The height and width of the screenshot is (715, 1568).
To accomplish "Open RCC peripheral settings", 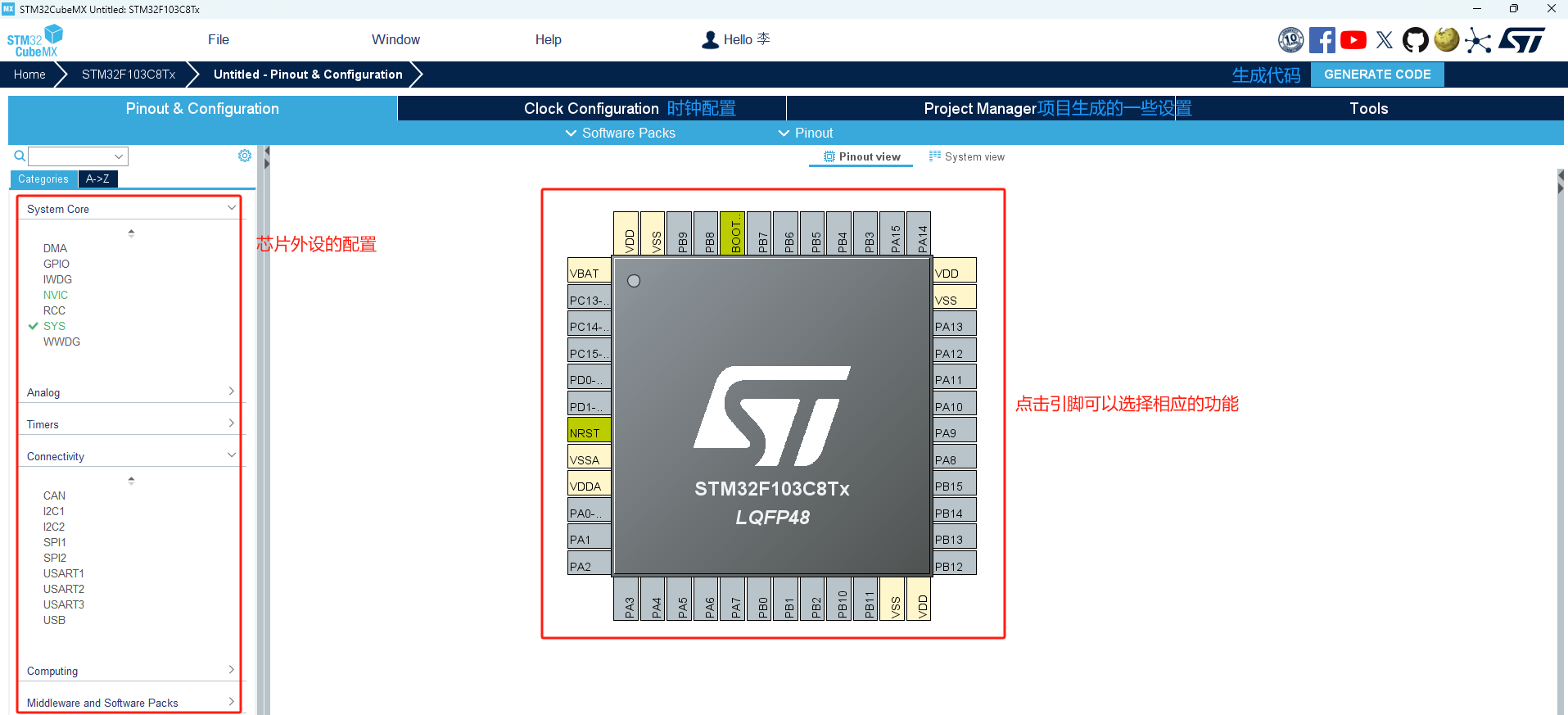I will pyautogui.click(x=54, y=310).
